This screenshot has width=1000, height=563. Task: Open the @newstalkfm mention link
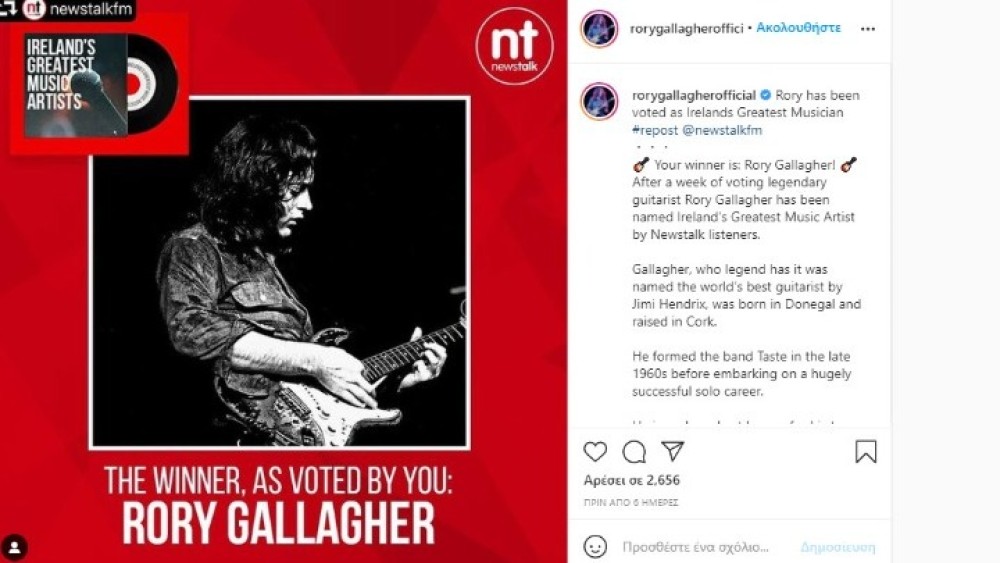click(722, 130)
